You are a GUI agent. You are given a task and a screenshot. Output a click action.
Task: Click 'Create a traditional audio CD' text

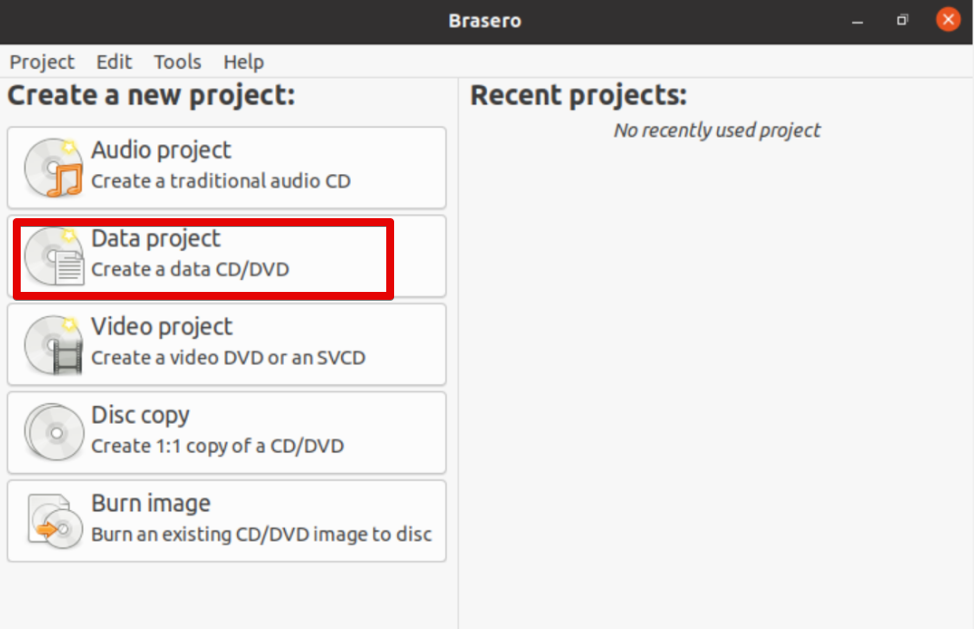click(221, 182)
